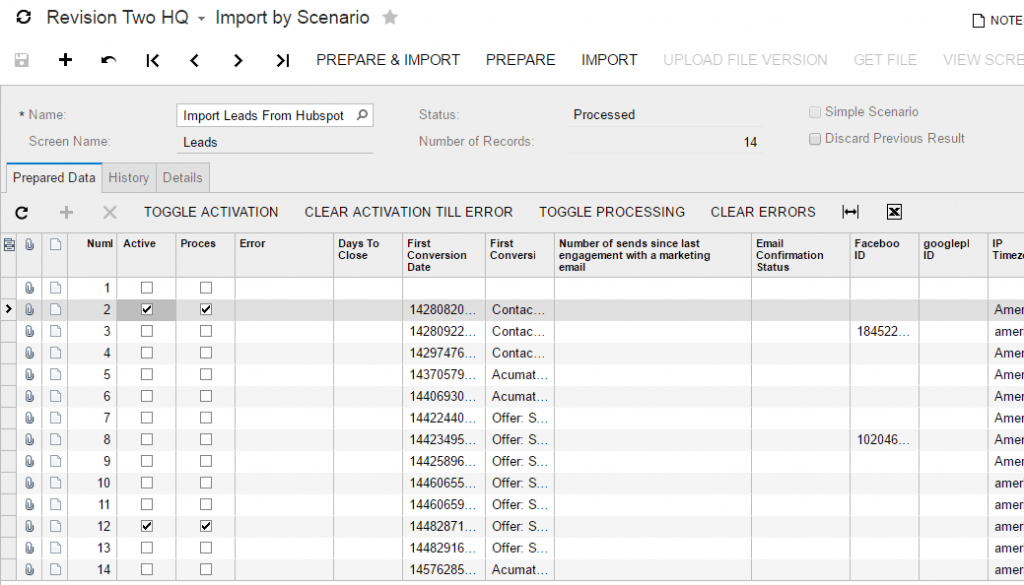Go to the last record icon
The image size is (1024, 585).
(x=282, y=61)
